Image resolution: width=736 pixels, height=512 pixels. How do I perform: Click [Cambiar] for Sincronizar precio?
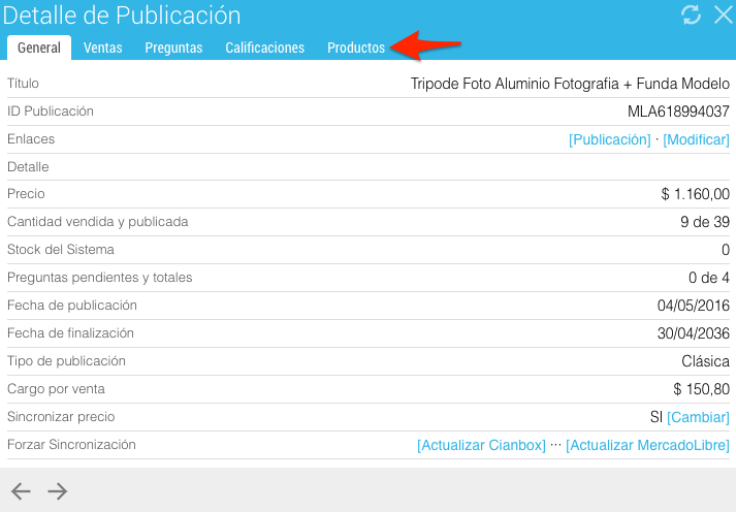[698, 417]
